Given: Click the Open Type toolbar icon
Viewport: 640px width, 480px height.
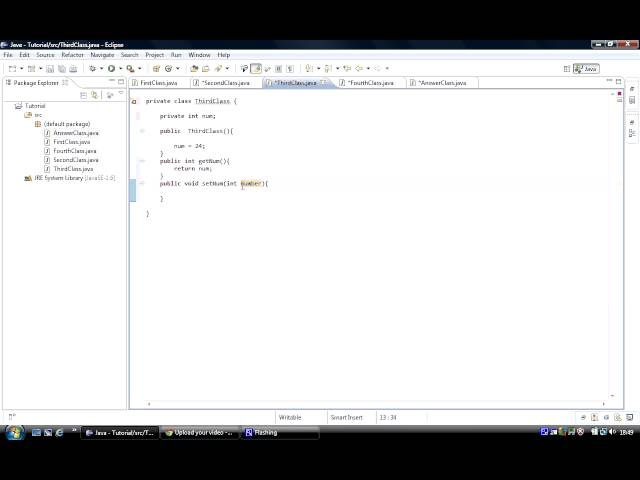Looking at the screenshot, I should tap(194, 69).
